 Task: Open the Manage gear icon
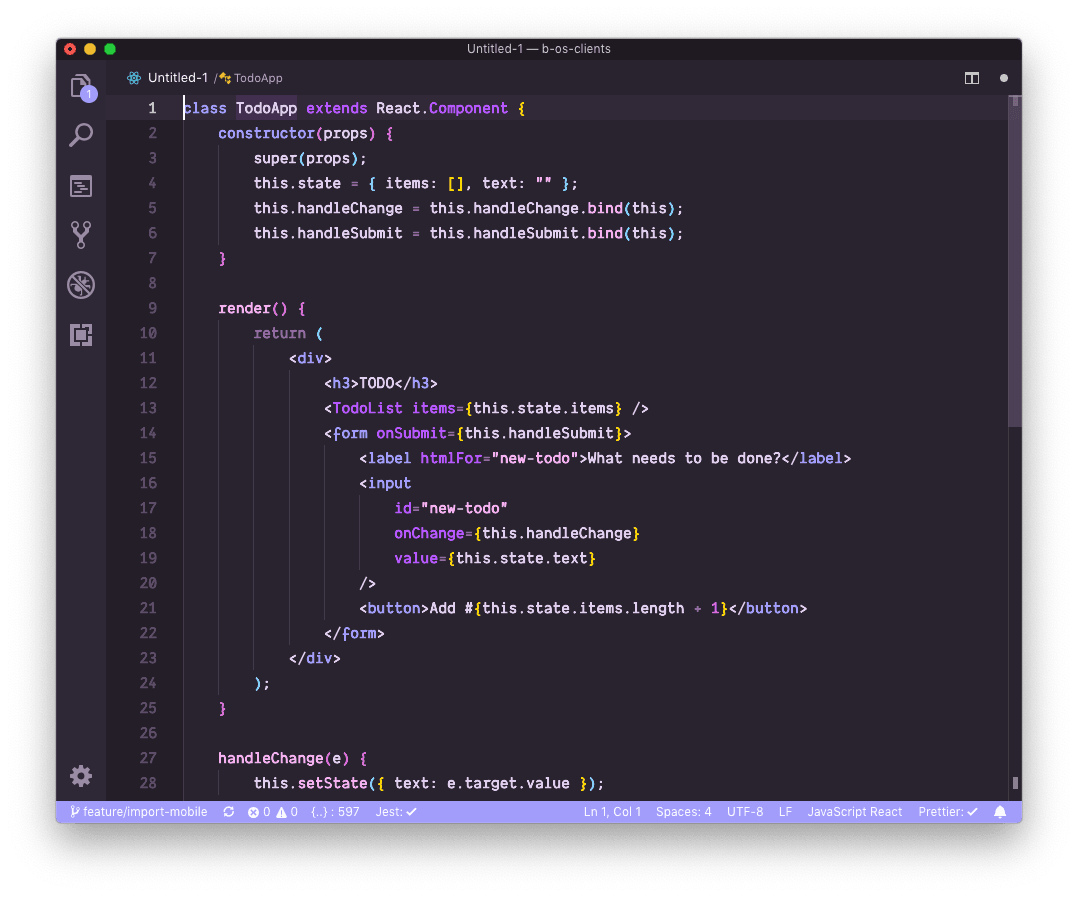point(81,776)
